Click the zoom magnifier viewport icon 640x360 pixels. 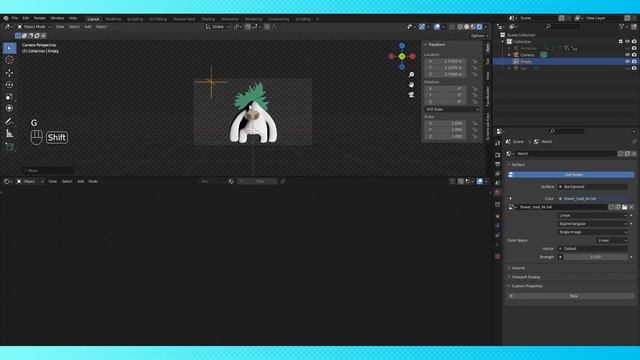[x=411, y=75]
